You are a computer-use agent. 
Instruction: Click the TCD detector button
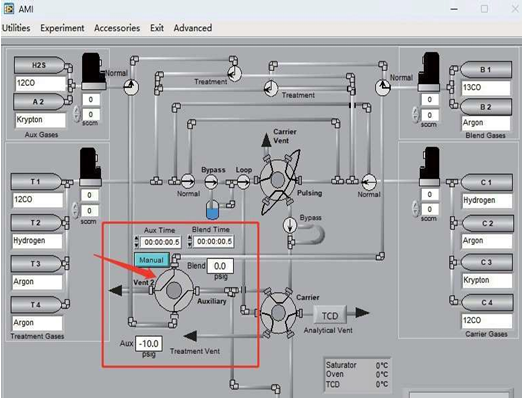[x=330, y=315]
